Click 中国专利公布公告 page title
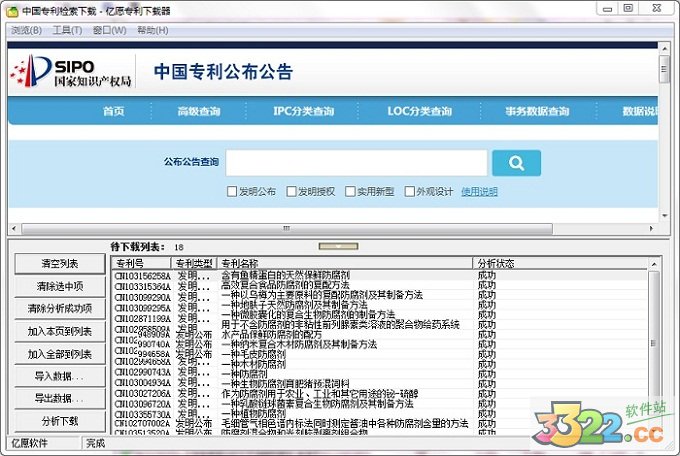The image size is (680, 456). point(223,72)
